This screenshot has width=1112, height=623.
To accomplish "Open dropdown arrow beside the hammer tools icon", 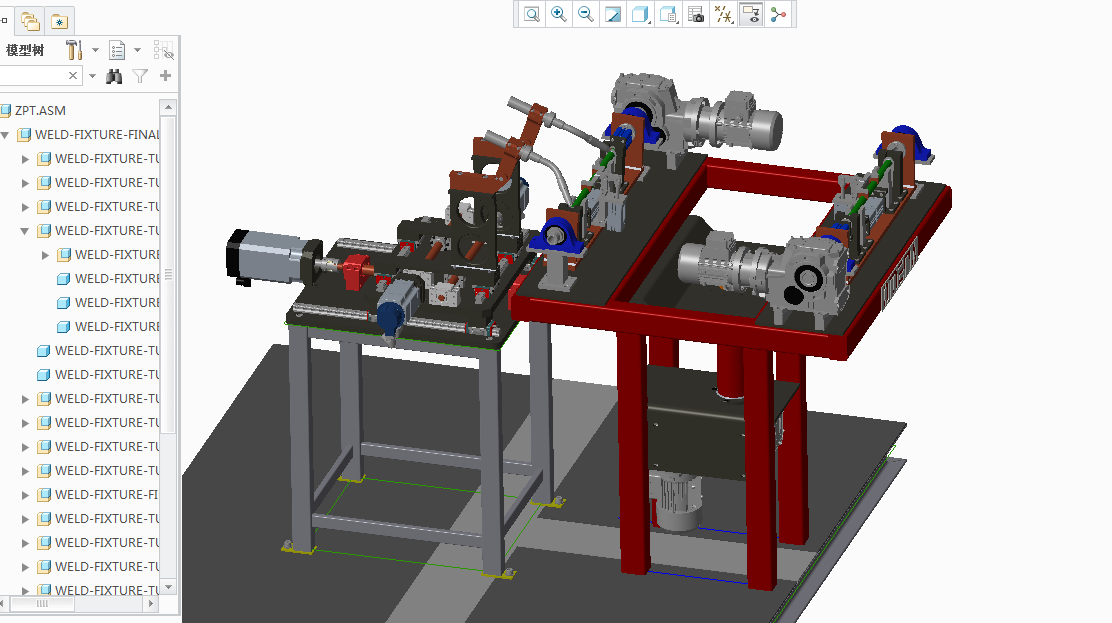I will 95,50.
